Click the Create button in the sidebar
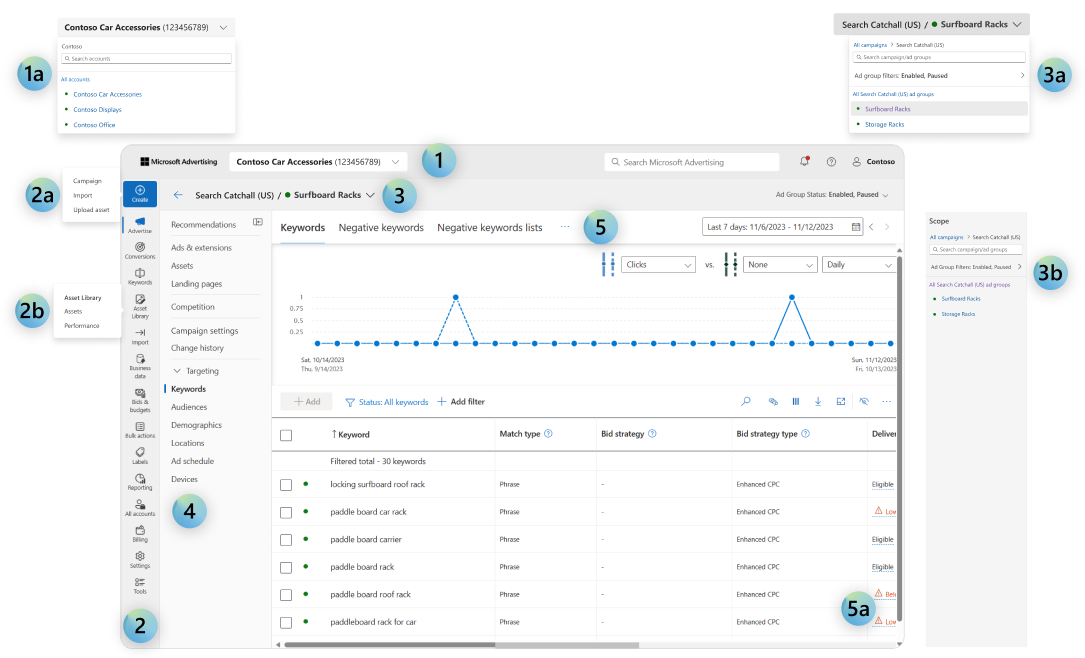Viewport: 1085px width, 658px height. [x=140, y=194]
